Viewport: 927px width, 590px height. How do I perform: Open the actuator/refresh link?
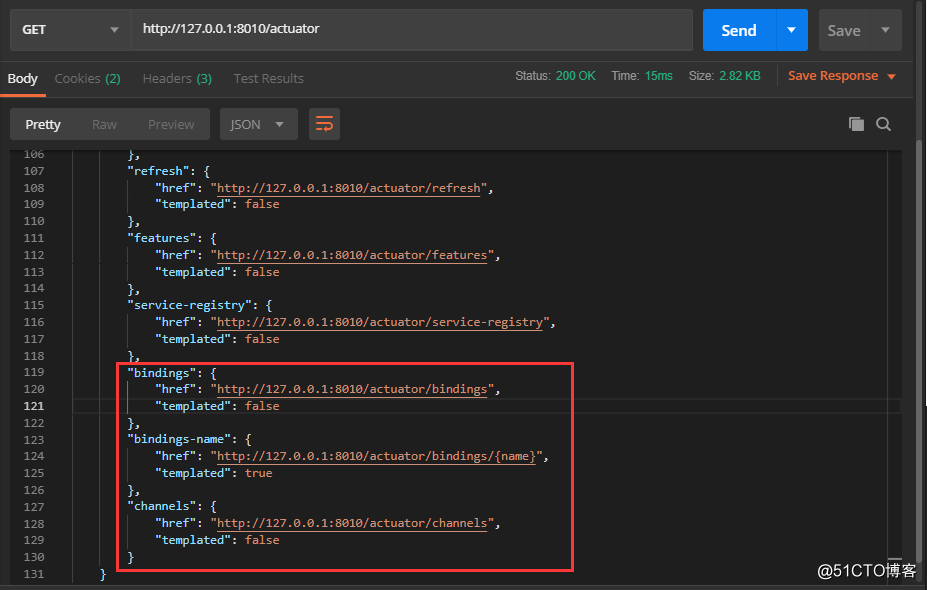[349, 188]
